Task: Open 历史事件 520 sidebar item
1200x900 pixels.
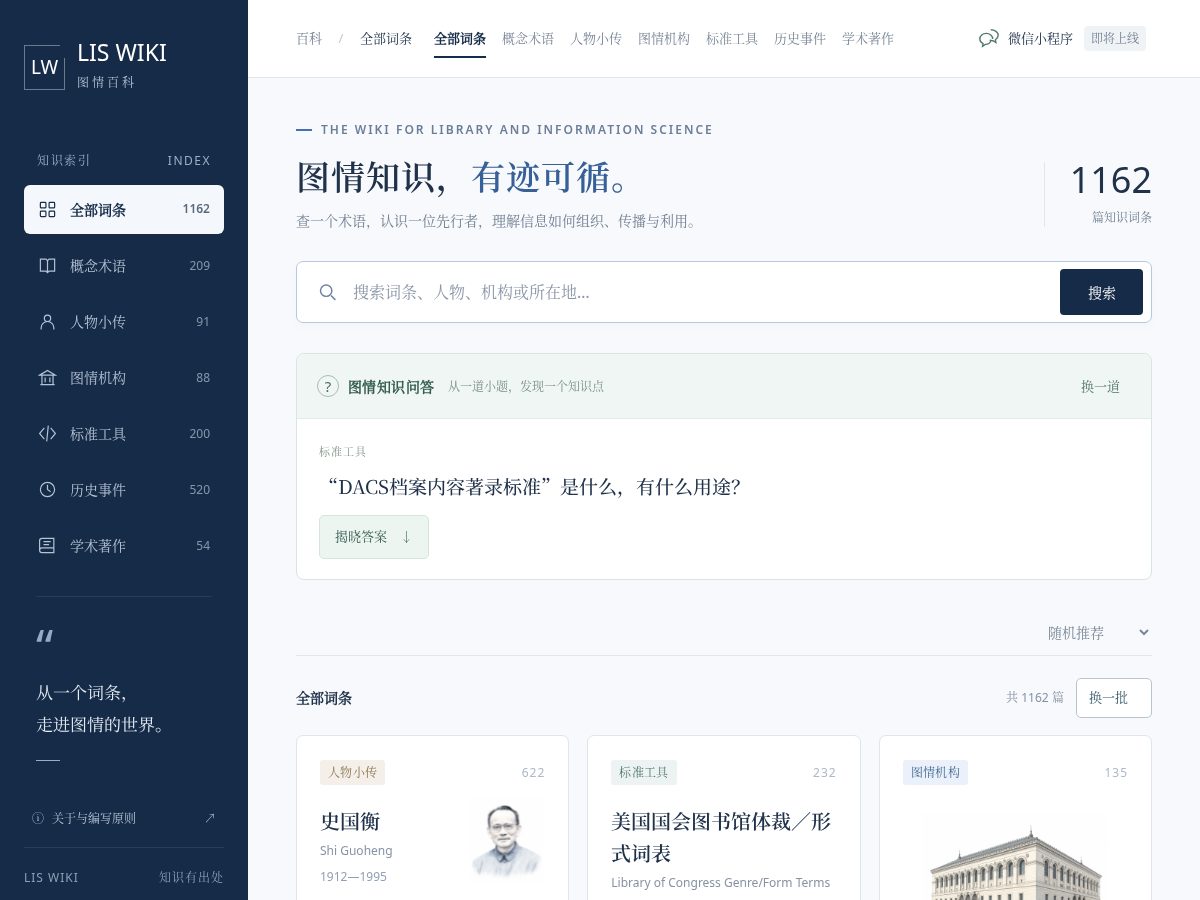Action: (x=124, y=490)
